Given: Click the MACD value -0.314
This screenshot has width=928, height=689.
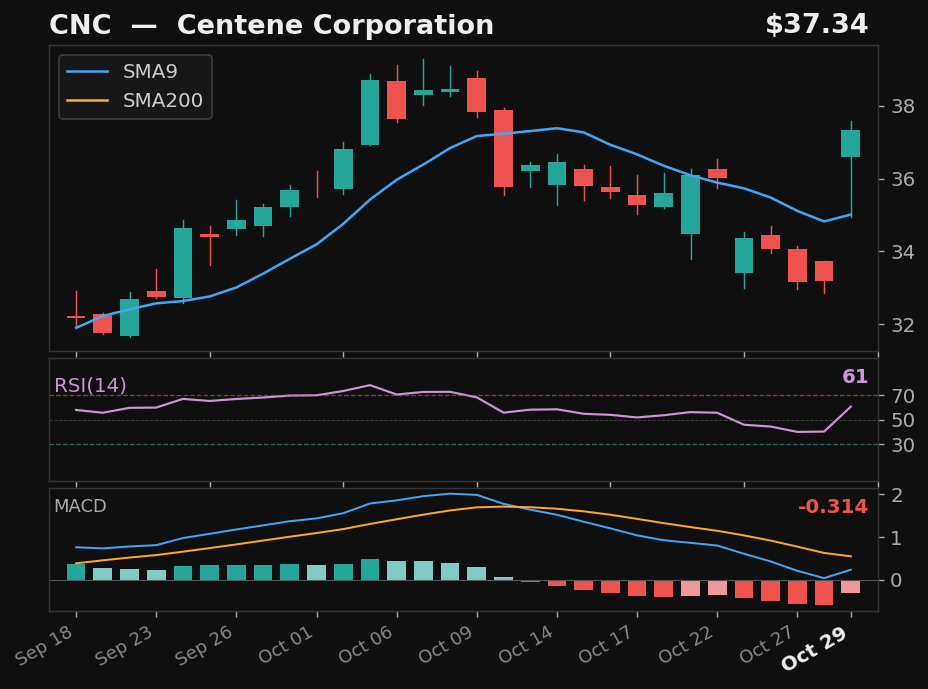Looking at the screenshot, I should [833, 507].
